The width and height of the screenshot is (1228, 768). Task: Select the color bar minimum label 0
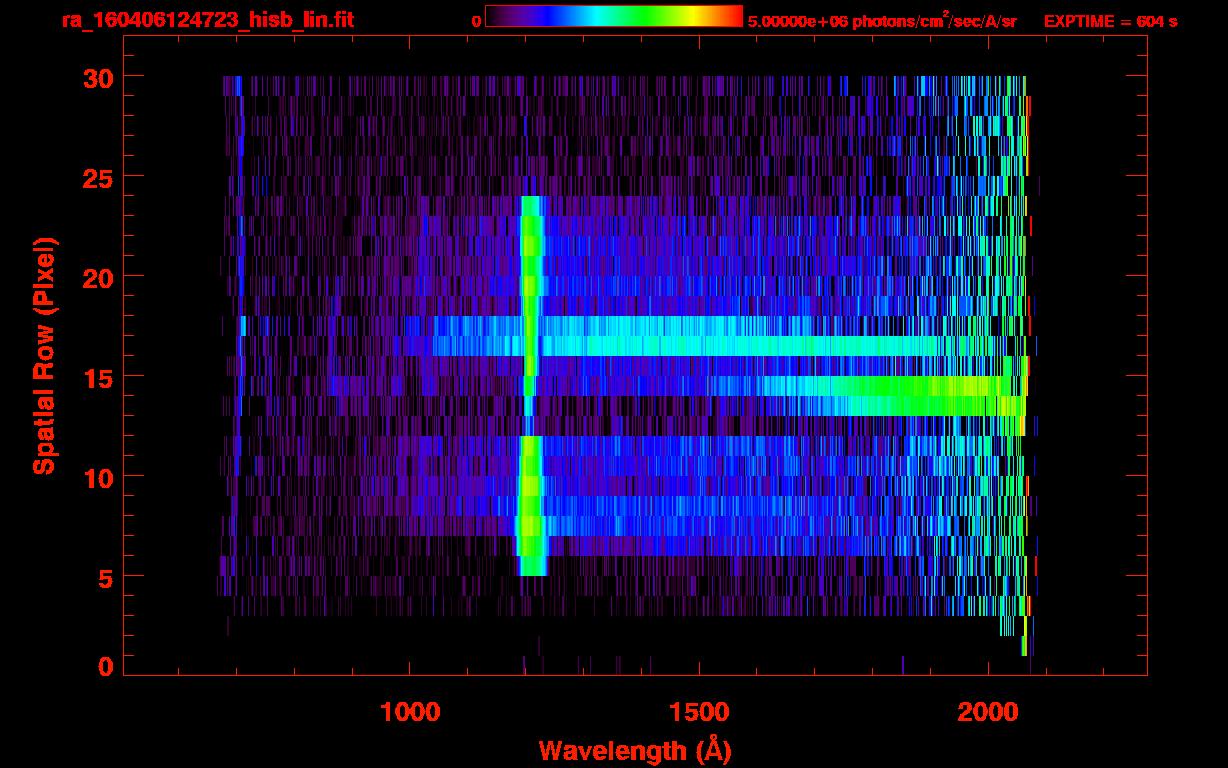coord(476,21)
